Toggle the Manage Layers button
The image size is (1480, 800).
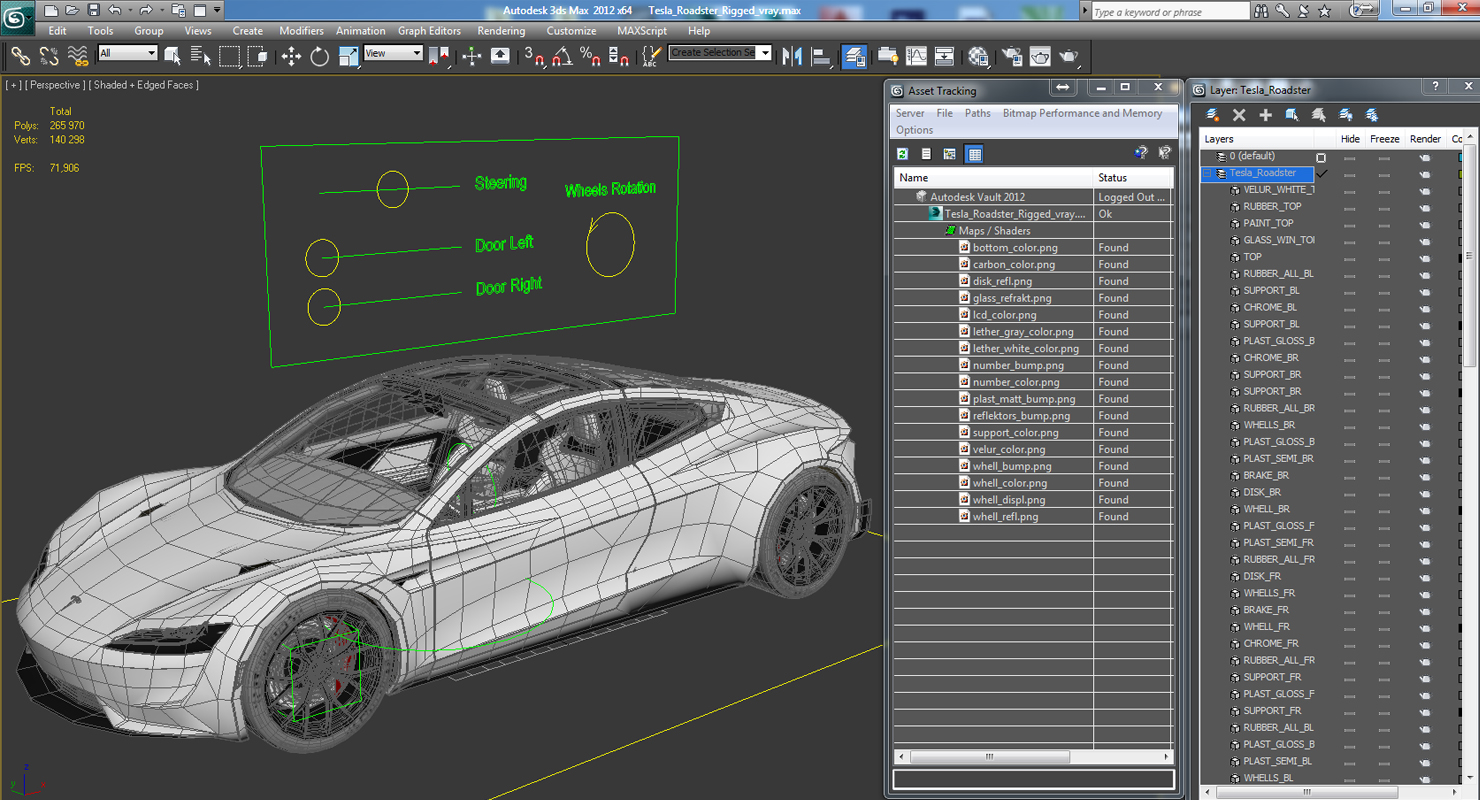(854, 56)
